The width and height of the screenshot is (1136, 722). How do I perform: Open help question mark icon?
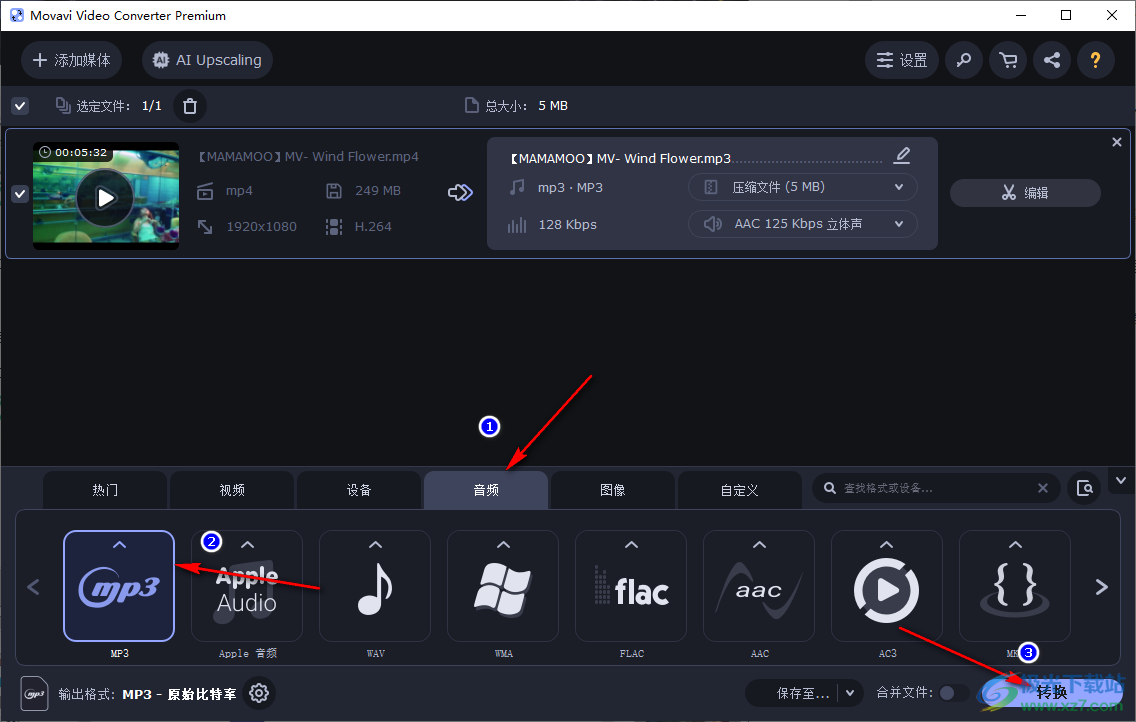(1095, 60)
